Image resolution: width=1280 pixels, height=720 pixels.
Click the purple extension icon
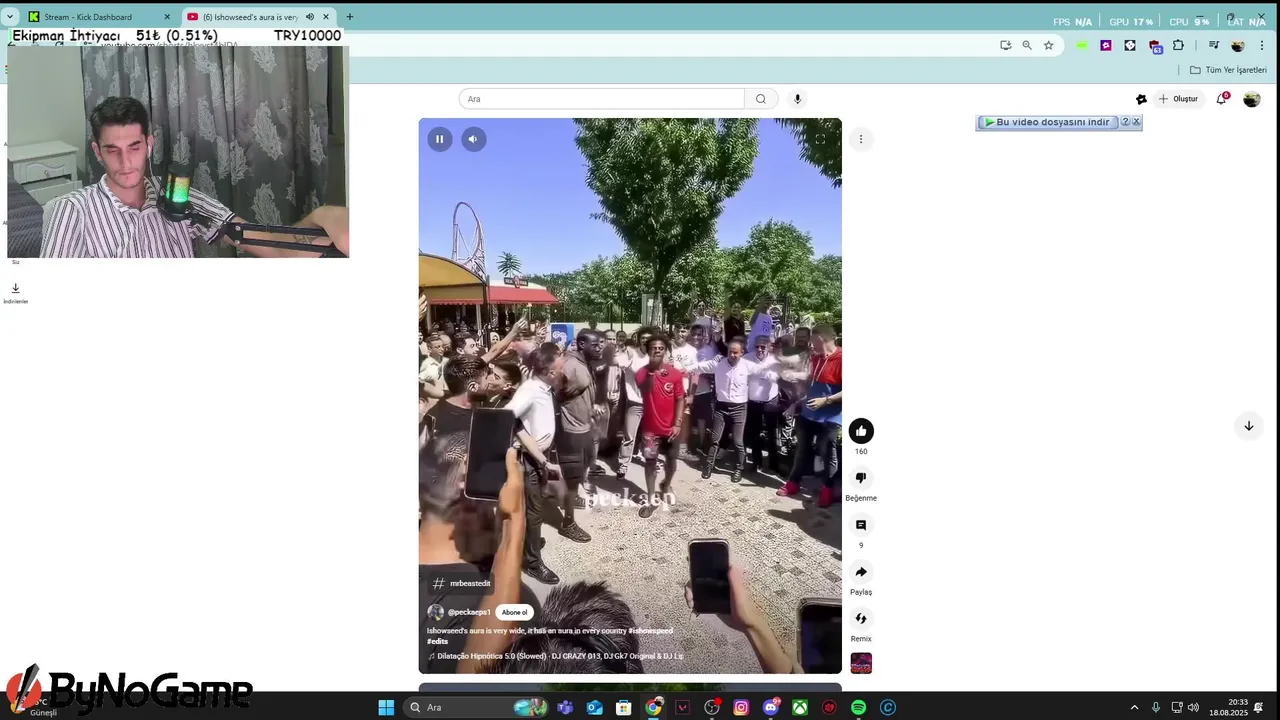pos(1106,45)
